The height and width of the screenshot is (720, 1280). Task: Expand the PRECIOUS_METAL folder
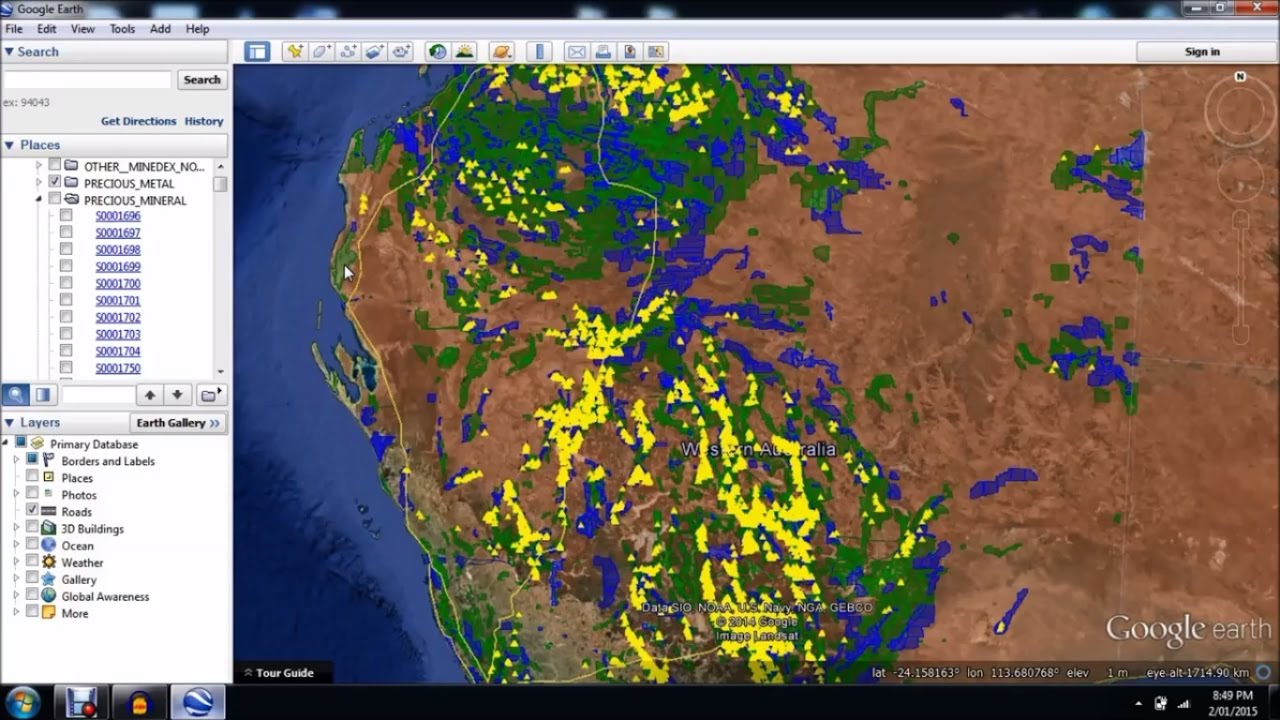tap(40, 183)
